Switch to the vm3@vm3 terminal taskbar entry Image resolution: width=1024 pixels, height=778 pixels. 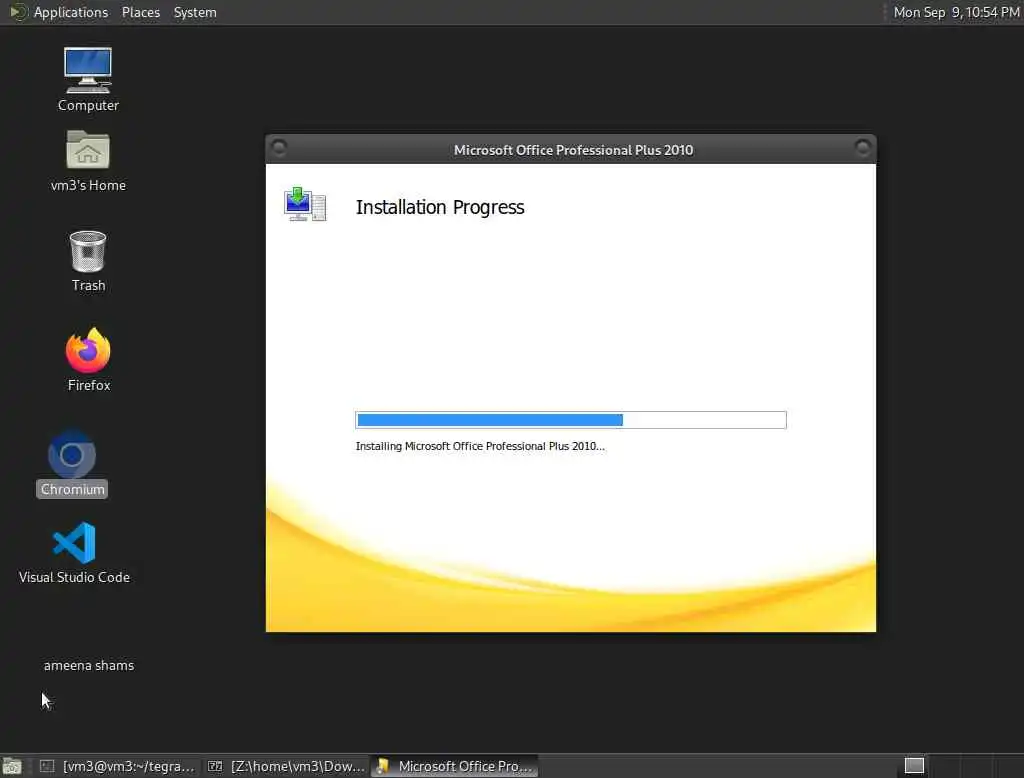click(x=118, y=766)
